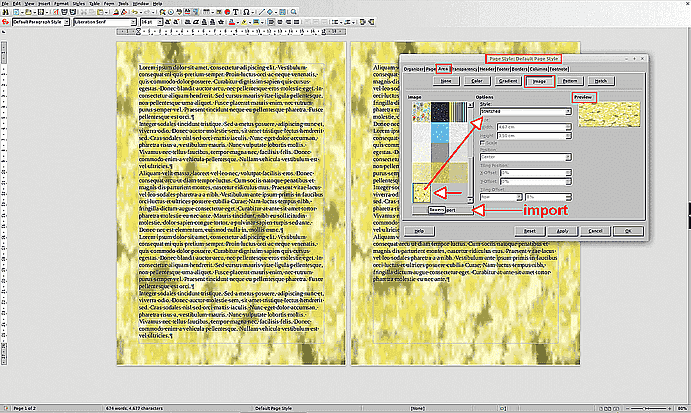Screen dimensions: 691x413
Task: Click the Undo toolbar icon
Action: 135,12
